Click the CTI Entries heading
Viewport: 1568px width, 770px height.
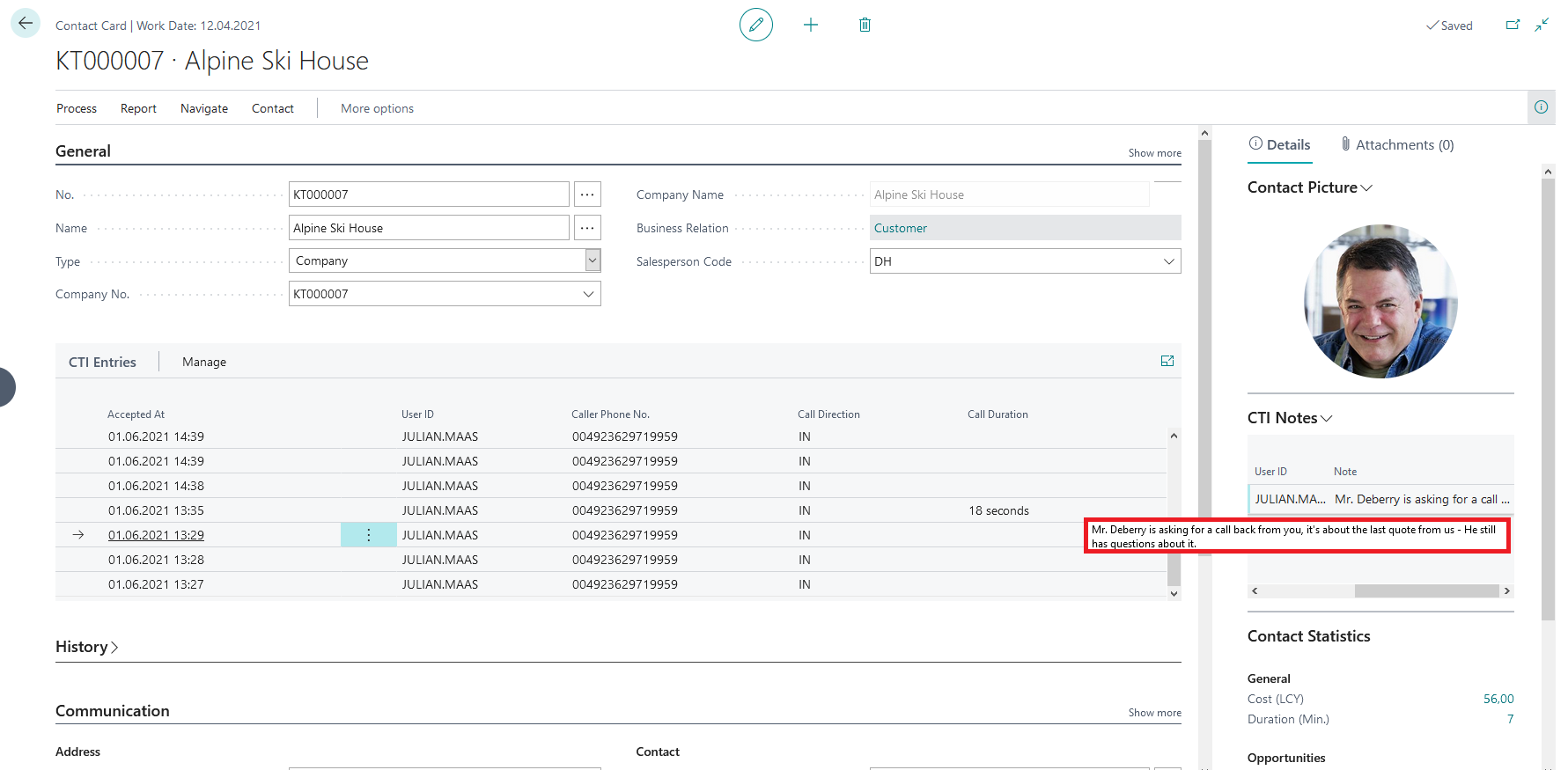102,362
